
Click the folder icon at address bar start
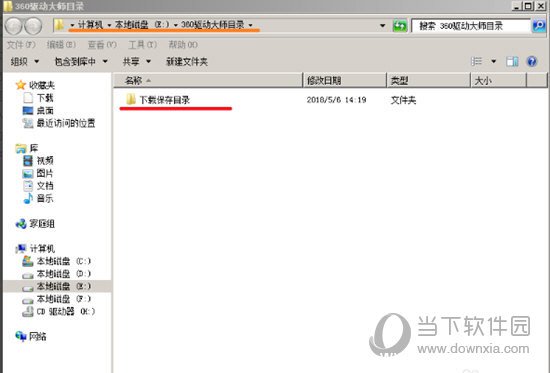(x=59, y=25)
